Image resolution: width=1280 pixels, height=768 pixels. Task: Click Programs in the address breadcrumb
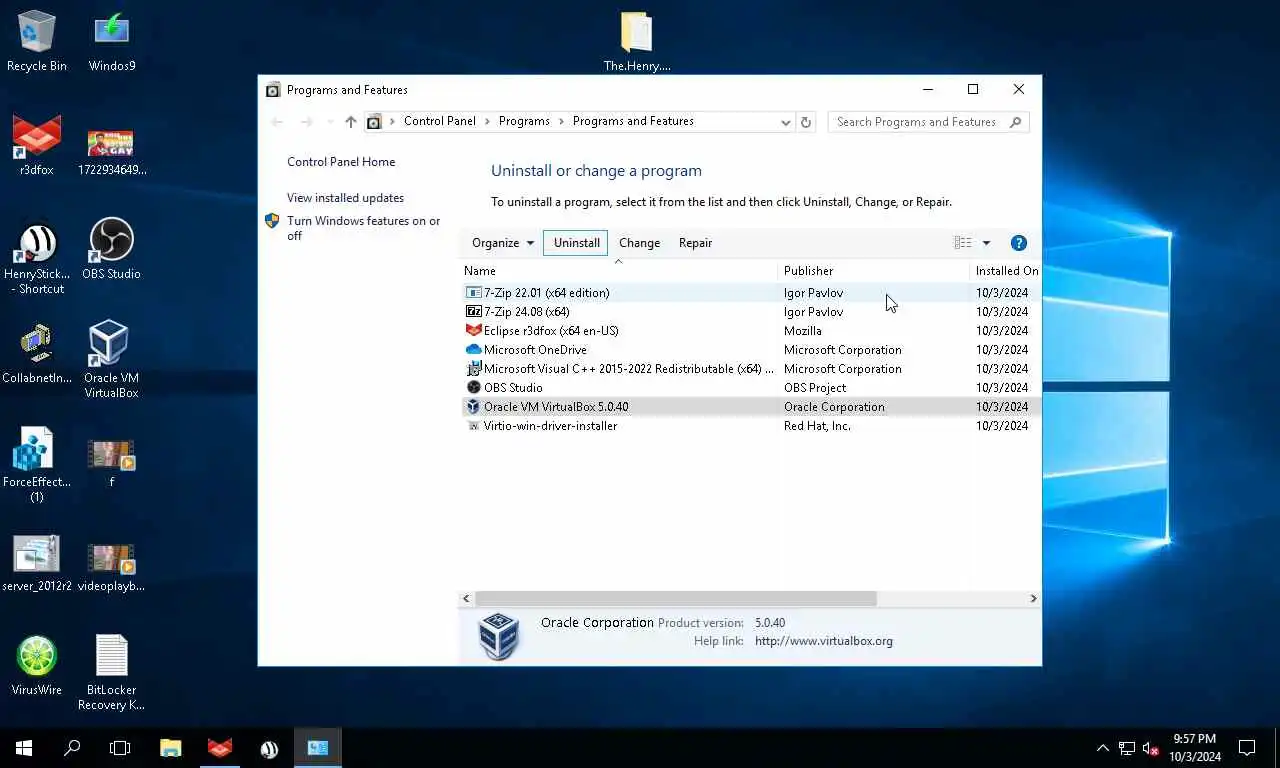524,121
